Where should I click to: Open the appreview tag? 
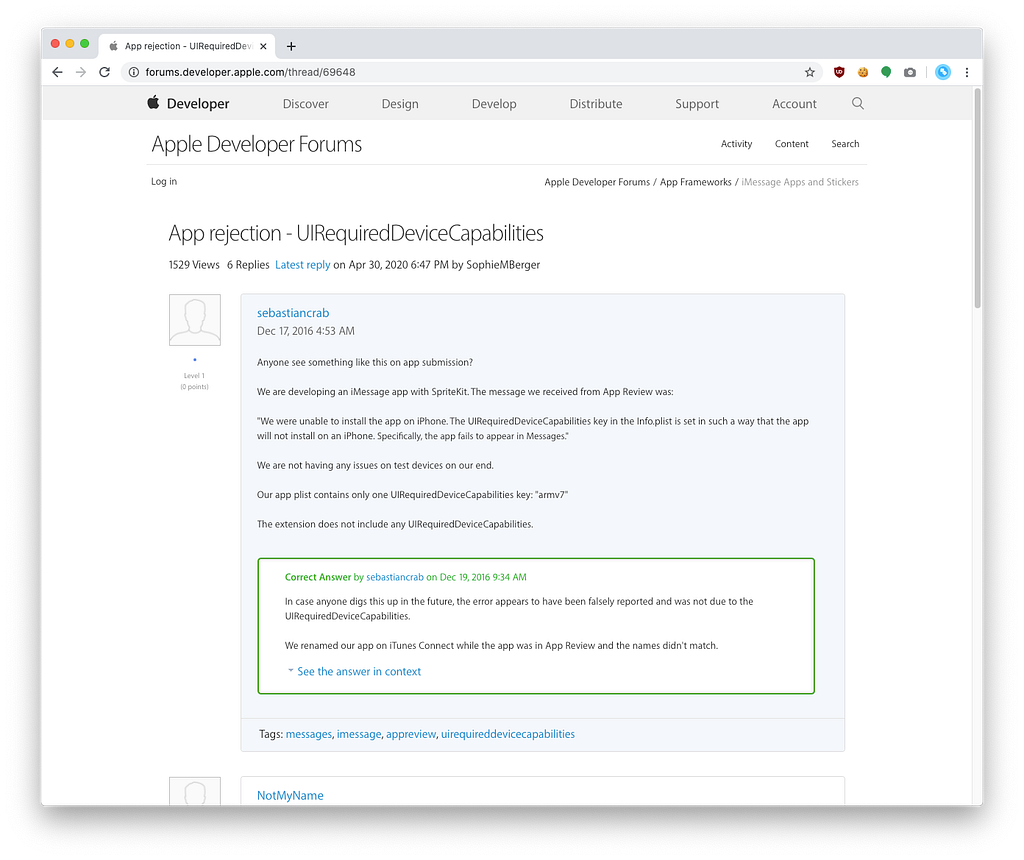(x=411, y=734)
